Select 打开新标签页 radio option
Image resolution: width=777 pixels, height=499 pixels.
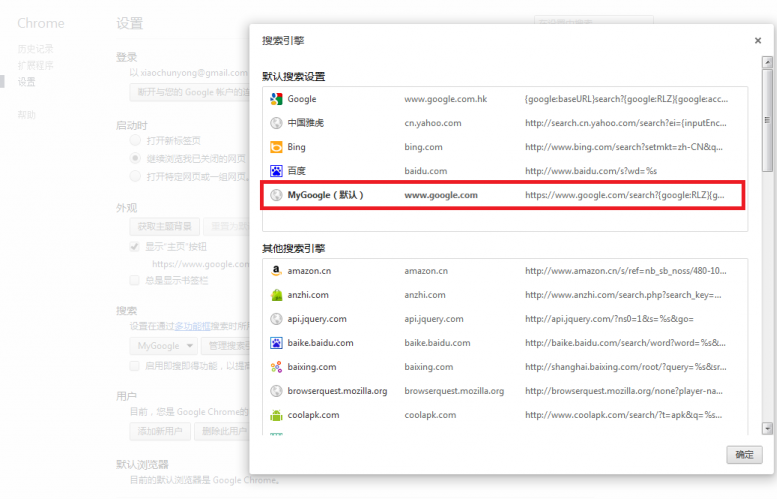pyautogui.click(x=135, y=140)
